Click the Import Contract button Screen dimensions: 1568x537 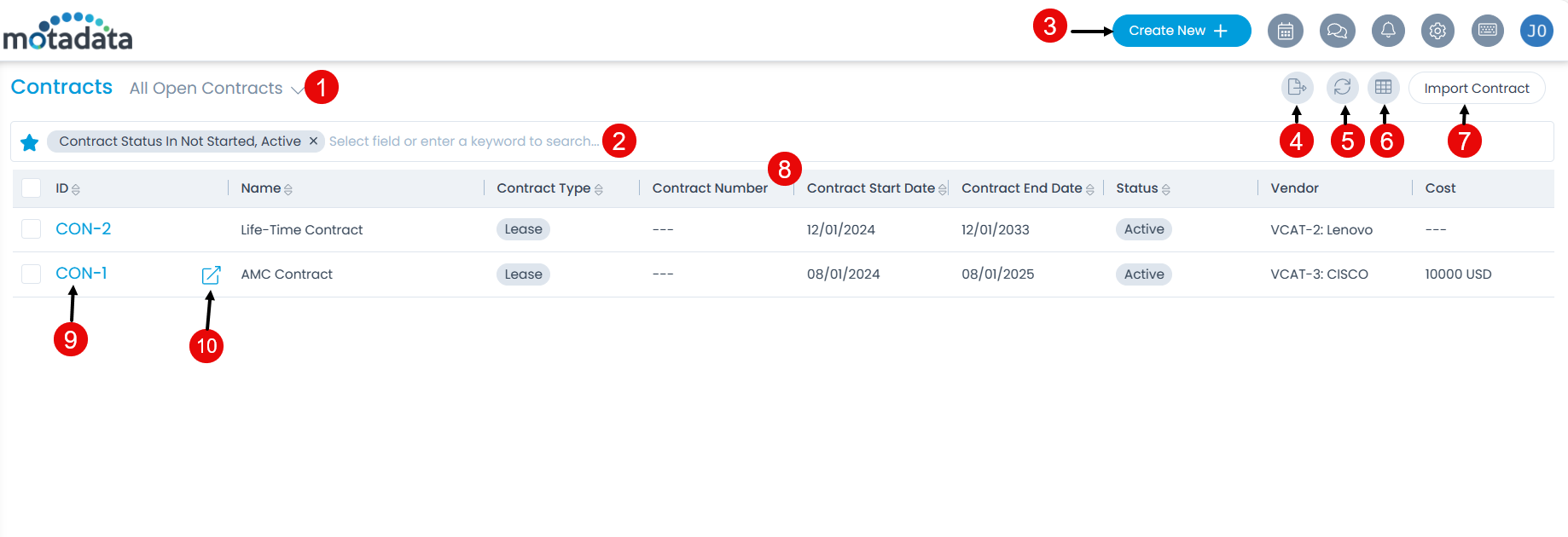click(1476, 88)
